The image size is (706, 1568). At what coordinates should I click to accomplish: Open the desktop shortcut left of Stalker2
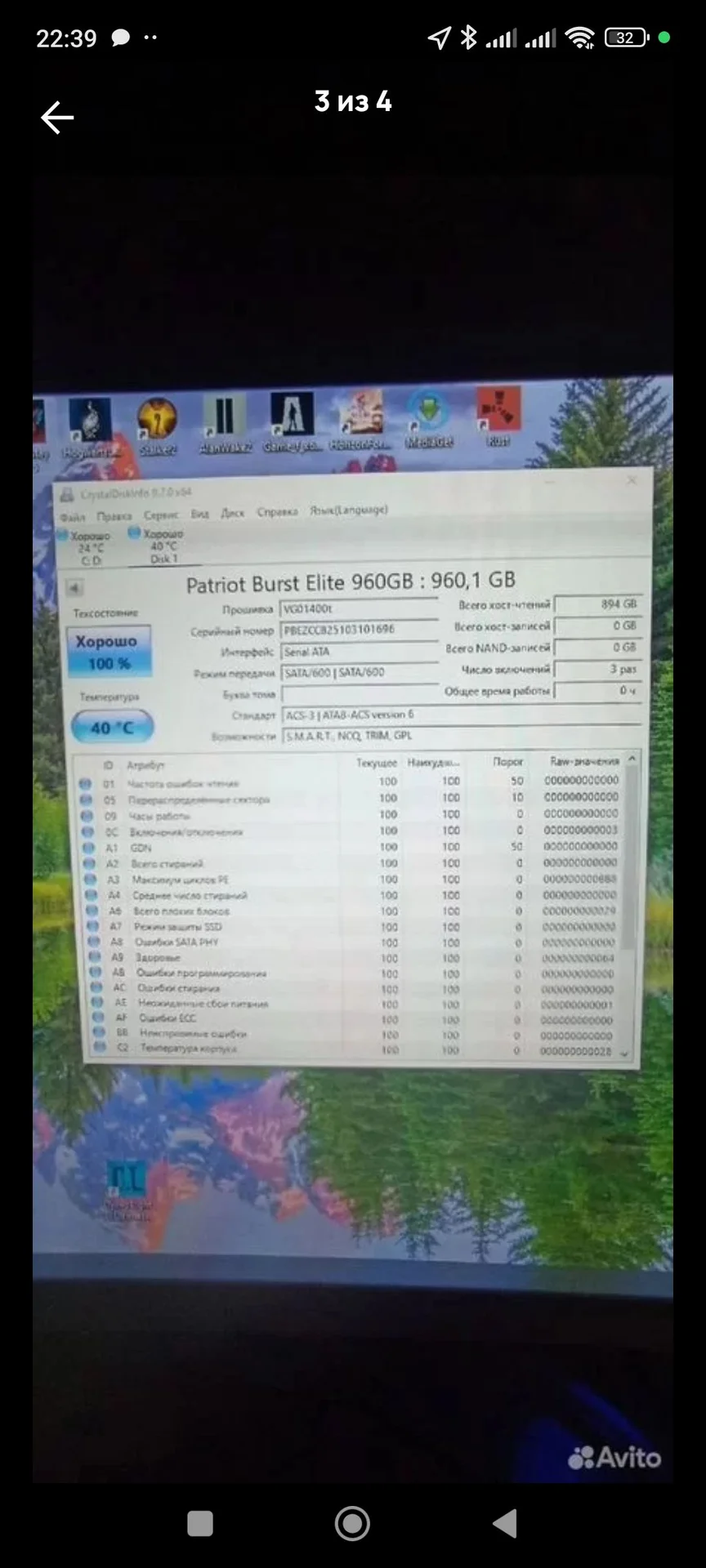click(x=90, y=428)
